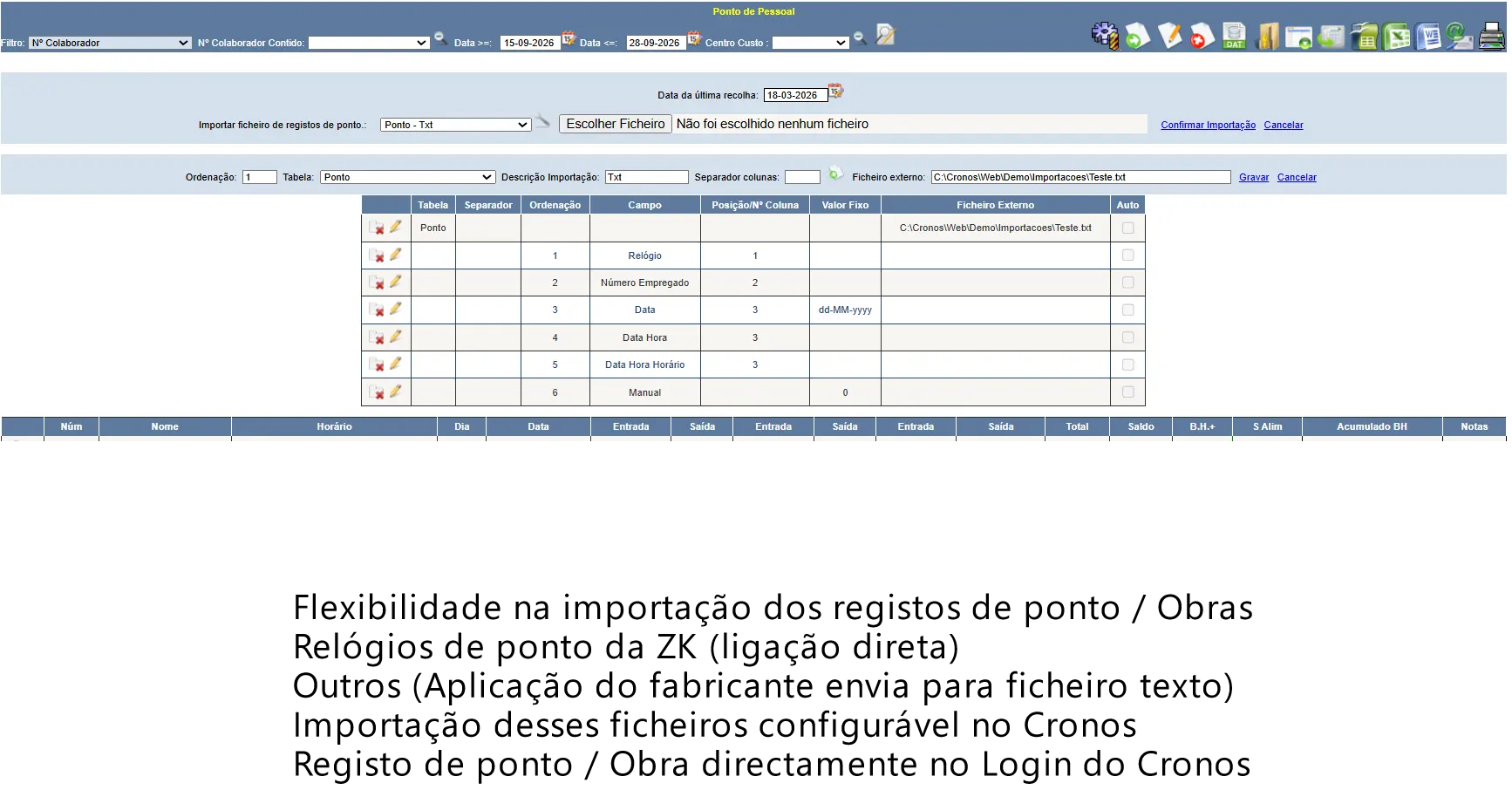1512x790 pixels.
Task: Click the page with green arrow icon
Action: pos(1137,36)
